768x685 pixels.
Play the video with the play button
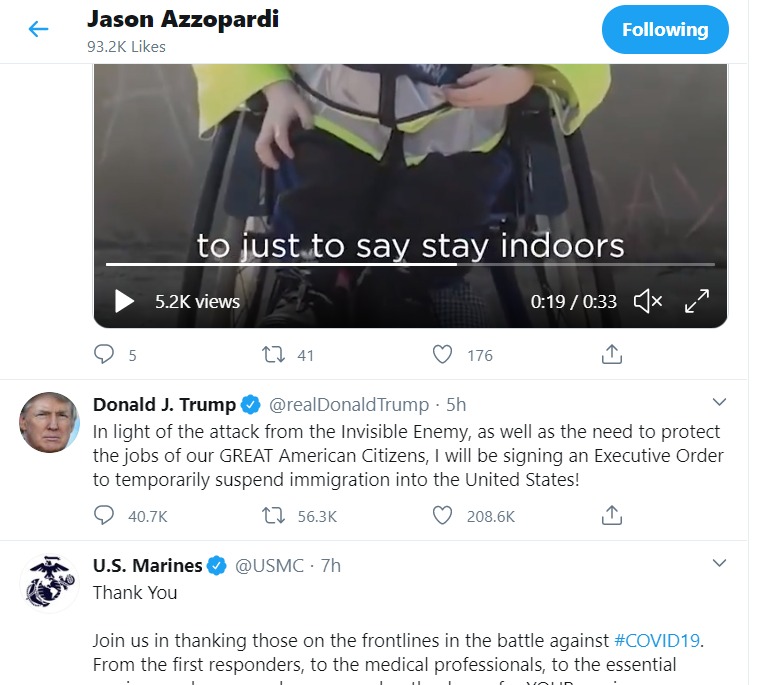124,301
